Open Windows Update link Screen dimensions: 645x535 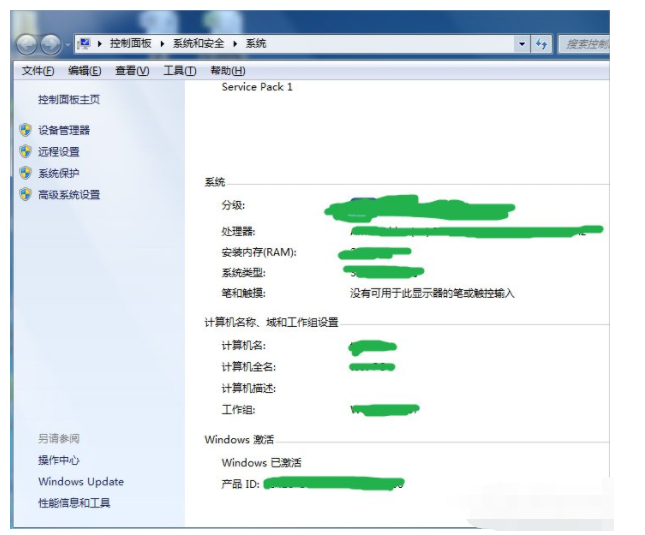(x=81, y=482)
